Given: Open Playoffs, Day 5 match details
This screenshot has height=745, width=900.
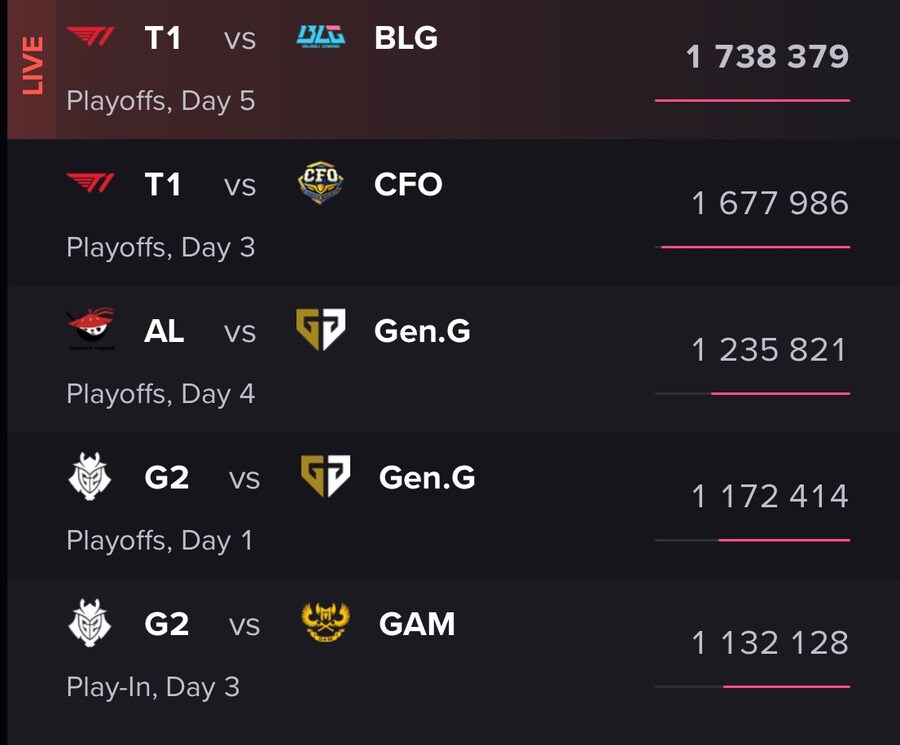Looking at the screenshot, I should 161,100.
